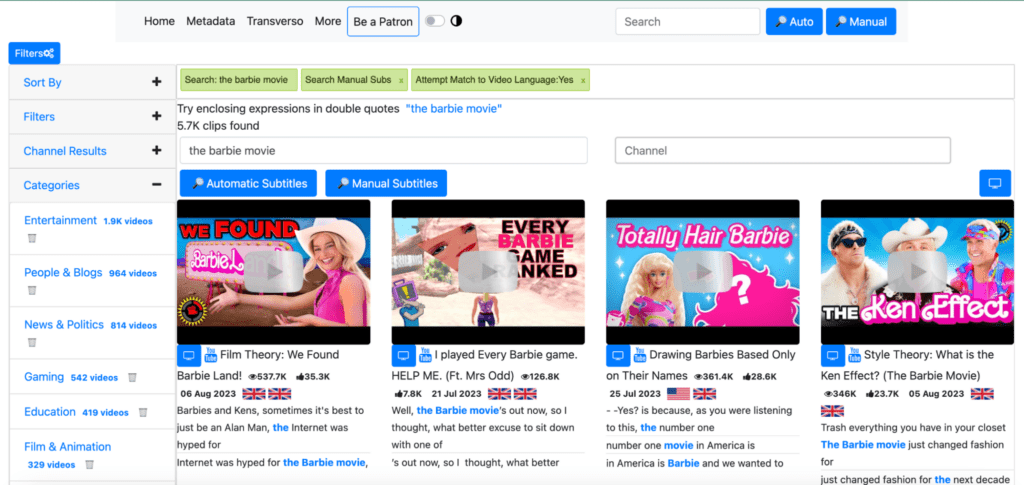Click the contrast half-circle theme icon
The height and width of the screenshot is (485, 1024).
click(456, 21)
